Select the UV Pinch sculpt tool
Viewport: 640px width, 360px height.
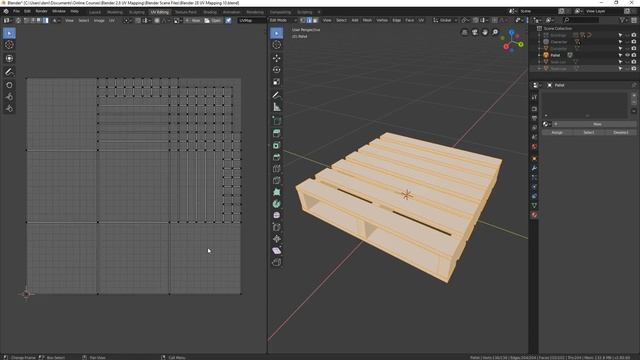9,108
